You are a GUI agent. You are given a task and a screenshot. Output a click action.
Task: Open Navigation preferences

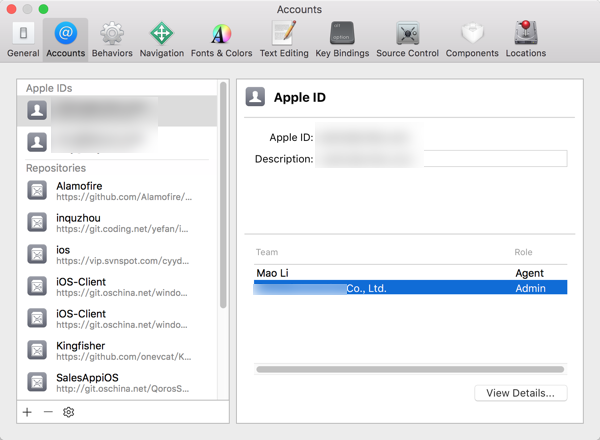tap(161, 40)
